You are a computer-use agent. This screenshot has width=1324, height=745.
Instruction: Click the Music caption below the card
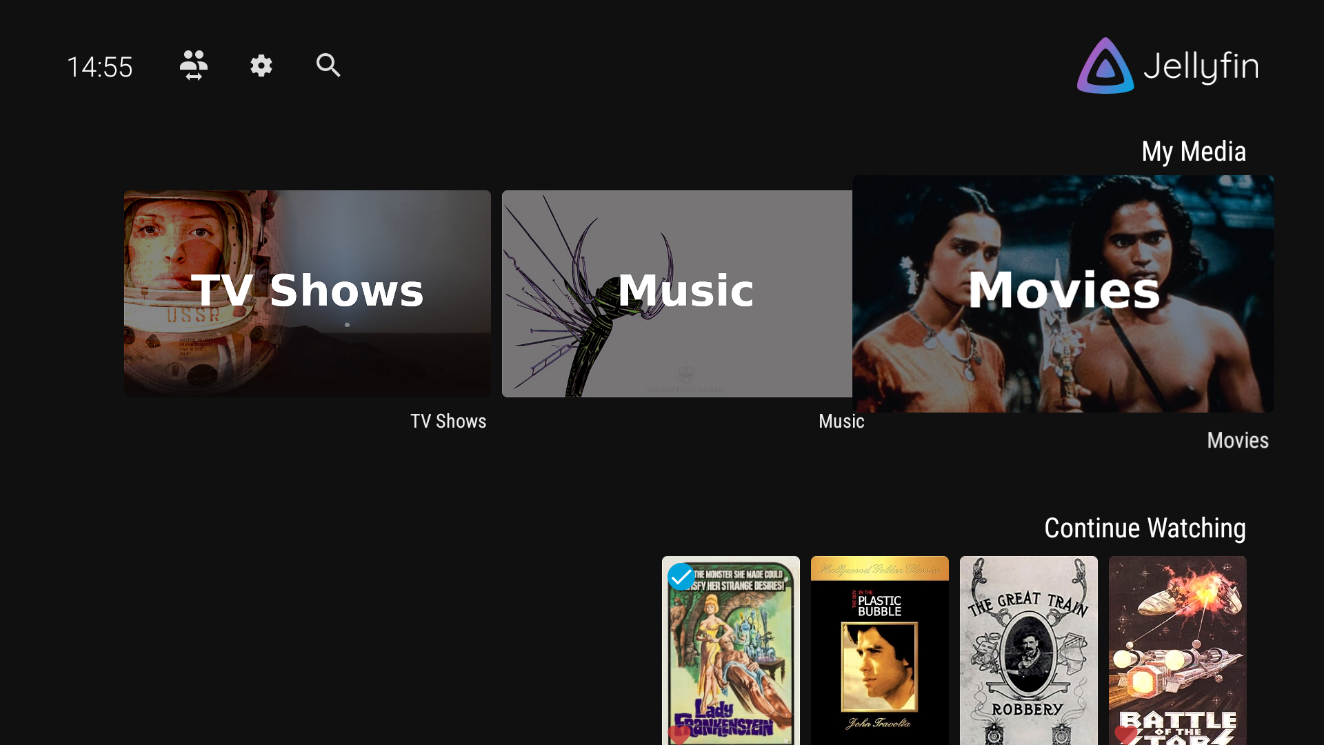click(x=841, y=421)
